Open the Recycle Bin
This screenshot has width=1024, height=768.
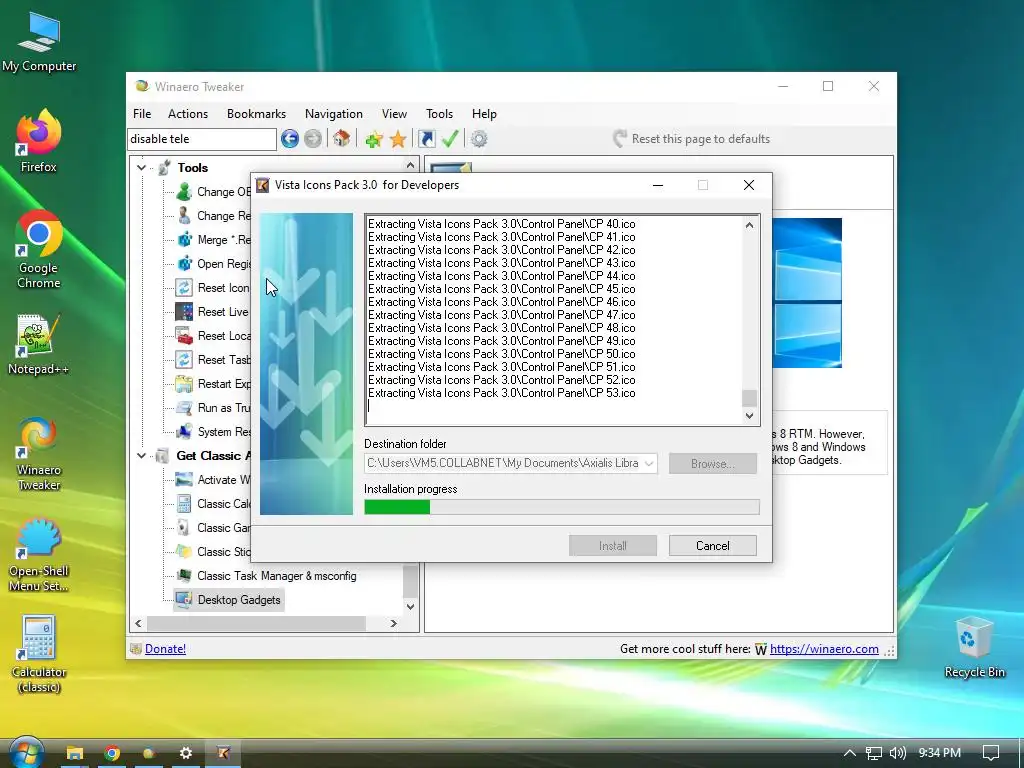(x=974, y=648)
